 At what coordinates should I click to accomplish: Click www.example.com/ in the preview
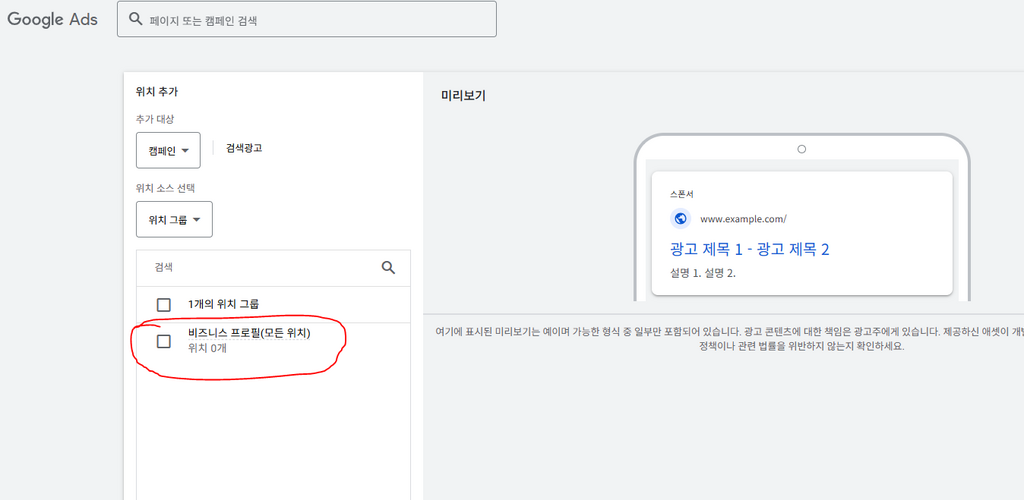click(743, 219)
